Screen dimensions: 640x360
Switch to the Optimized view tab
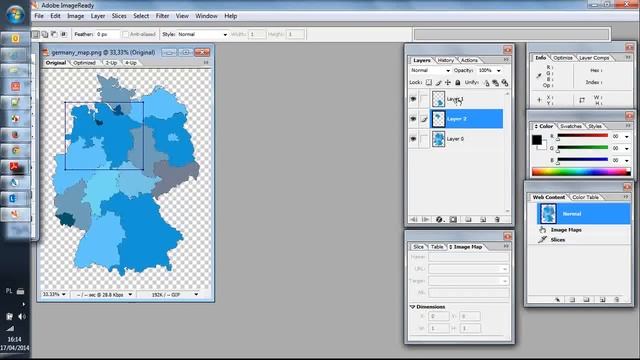pyautogui.click(x=85, y=63)
